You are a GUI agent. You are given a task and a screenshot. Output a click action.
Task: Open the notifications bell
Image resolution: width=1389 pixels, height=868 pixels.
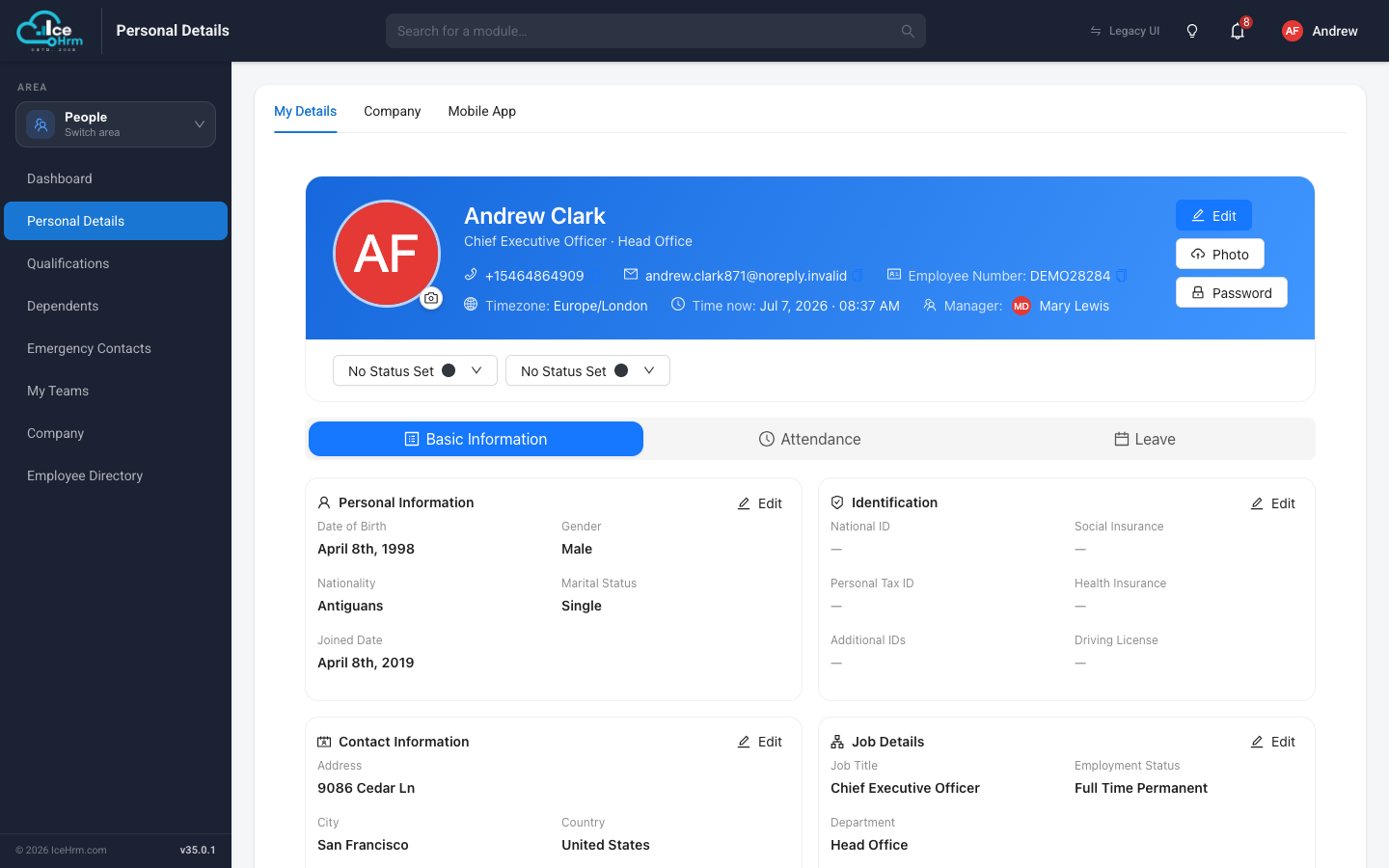1238,31
